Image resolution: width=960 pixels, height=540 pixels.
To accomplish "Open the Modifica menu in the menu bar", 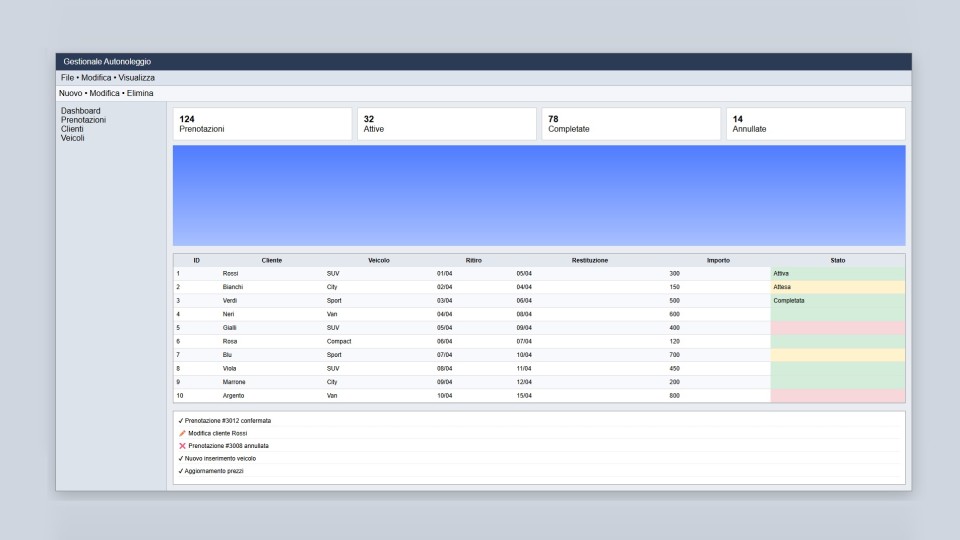I will tap(96, 78).
